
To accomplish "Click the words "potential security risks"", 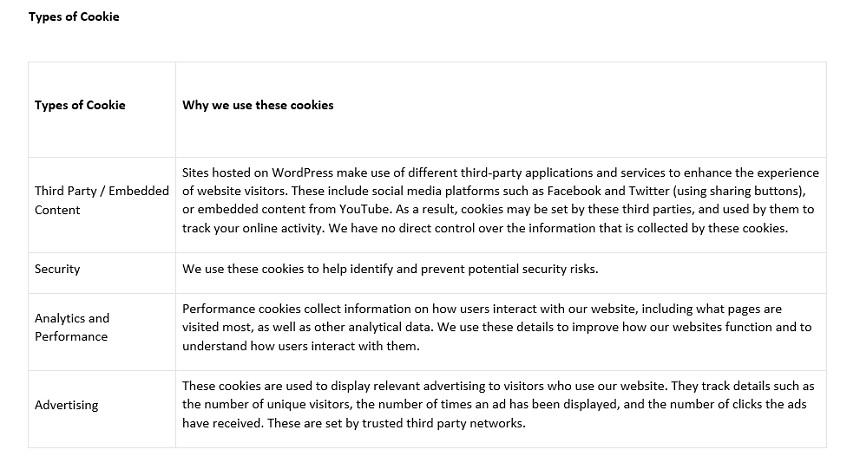I will [547, 269].
